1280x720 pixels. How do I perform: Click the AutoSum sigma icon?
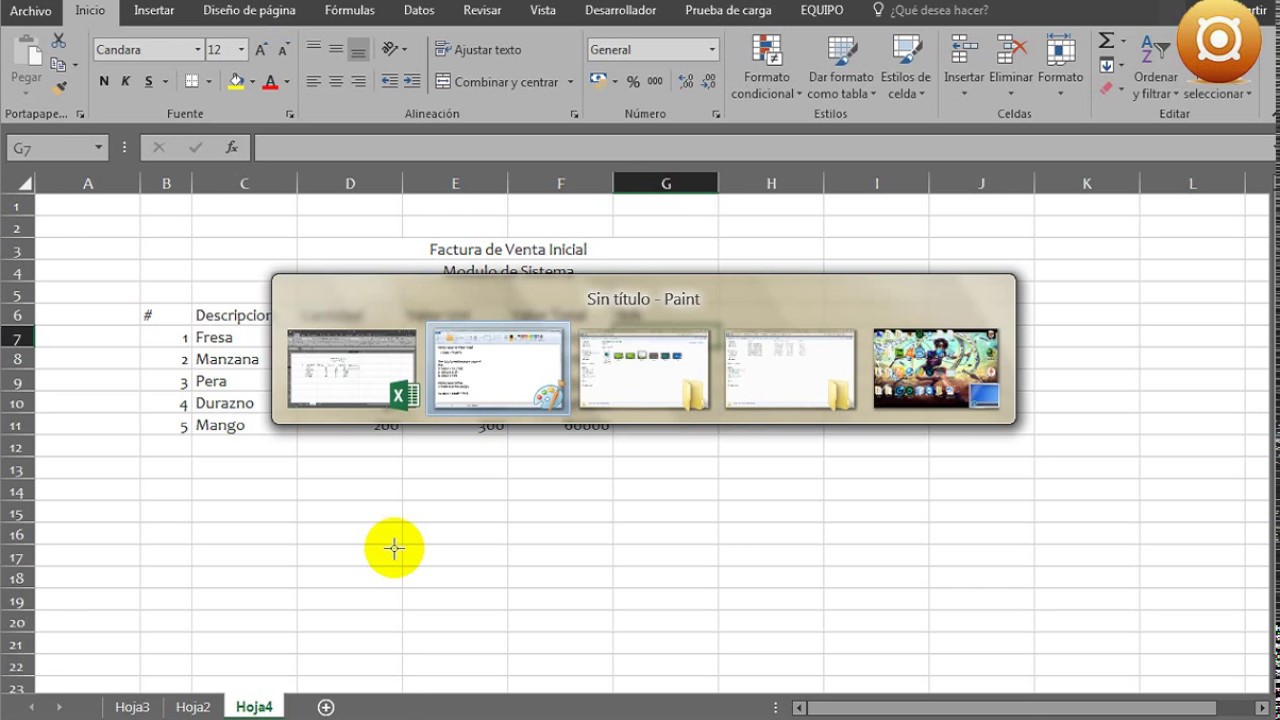(x=1106, y=41)
